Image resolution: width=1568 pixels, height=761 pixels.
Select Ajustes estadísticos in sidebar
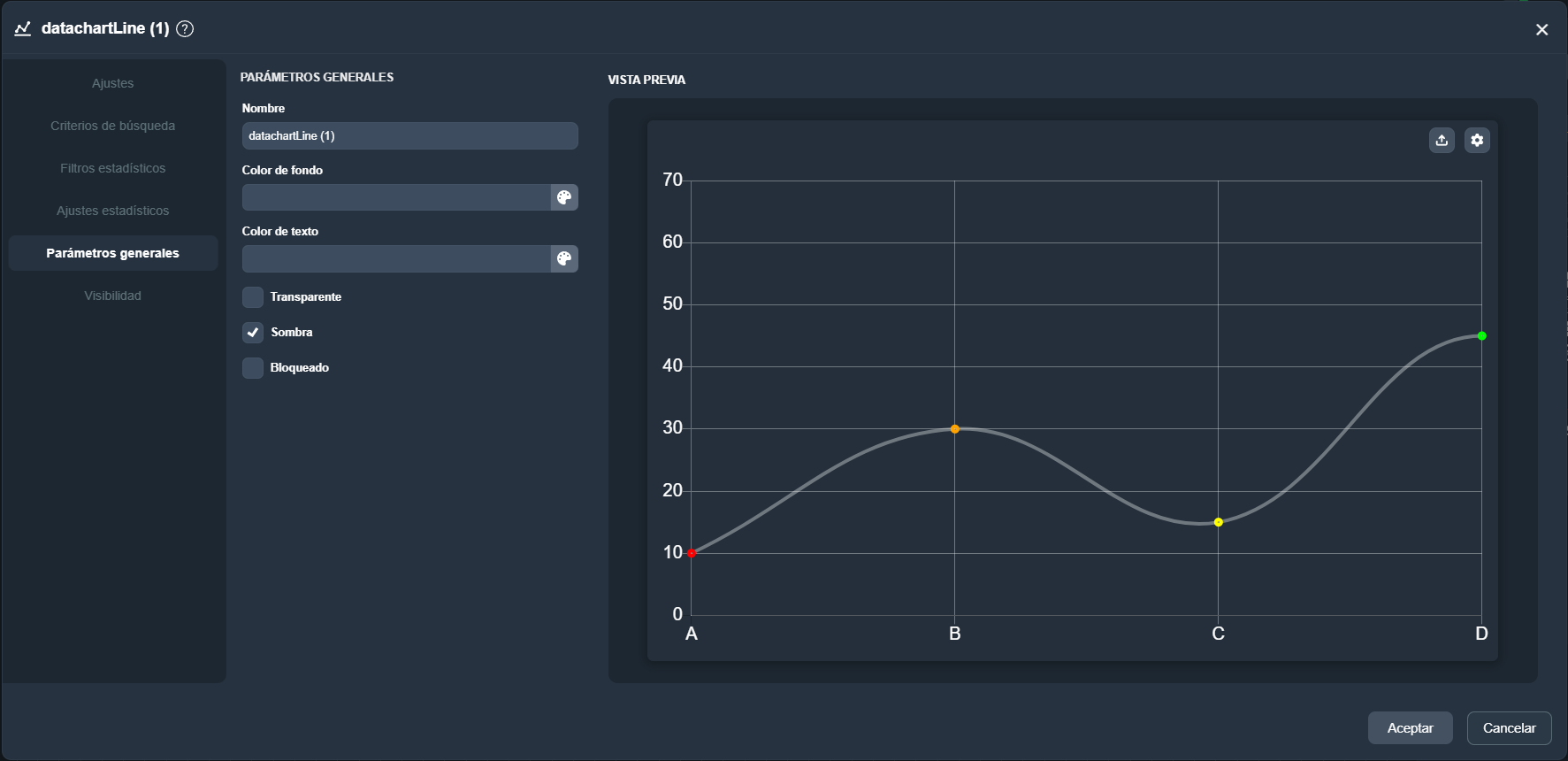[113, 211]
